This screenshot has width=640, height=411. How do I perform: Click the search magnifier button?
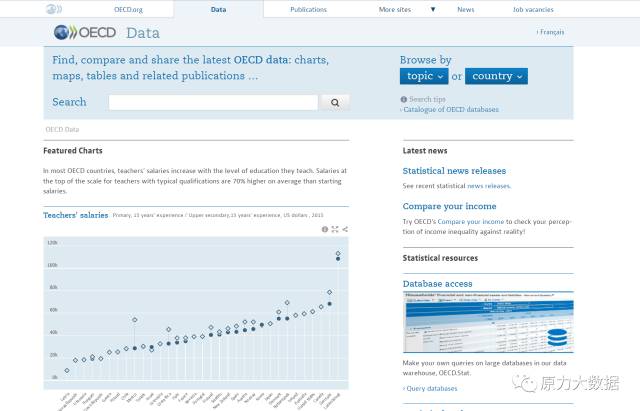point(335,102)
